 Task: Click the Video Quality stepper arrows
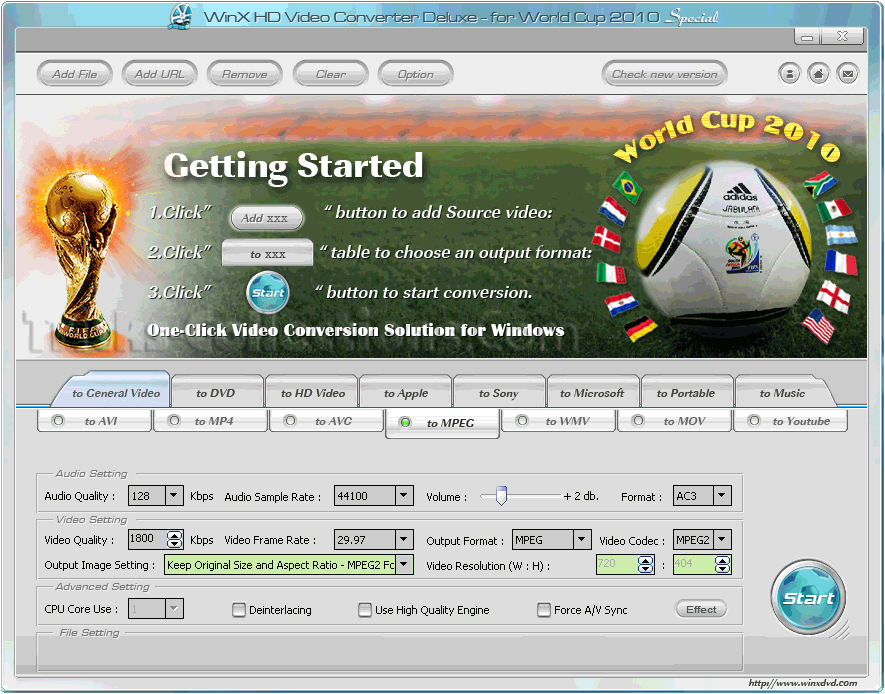click(x=174, y=539)
